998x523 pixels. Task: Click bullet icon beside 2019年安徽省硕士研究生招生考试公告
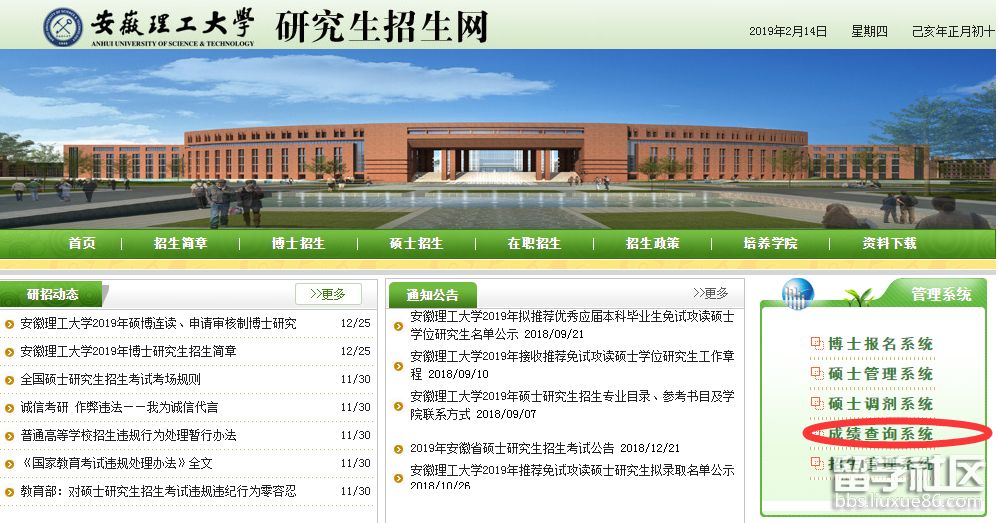(398, 449)
